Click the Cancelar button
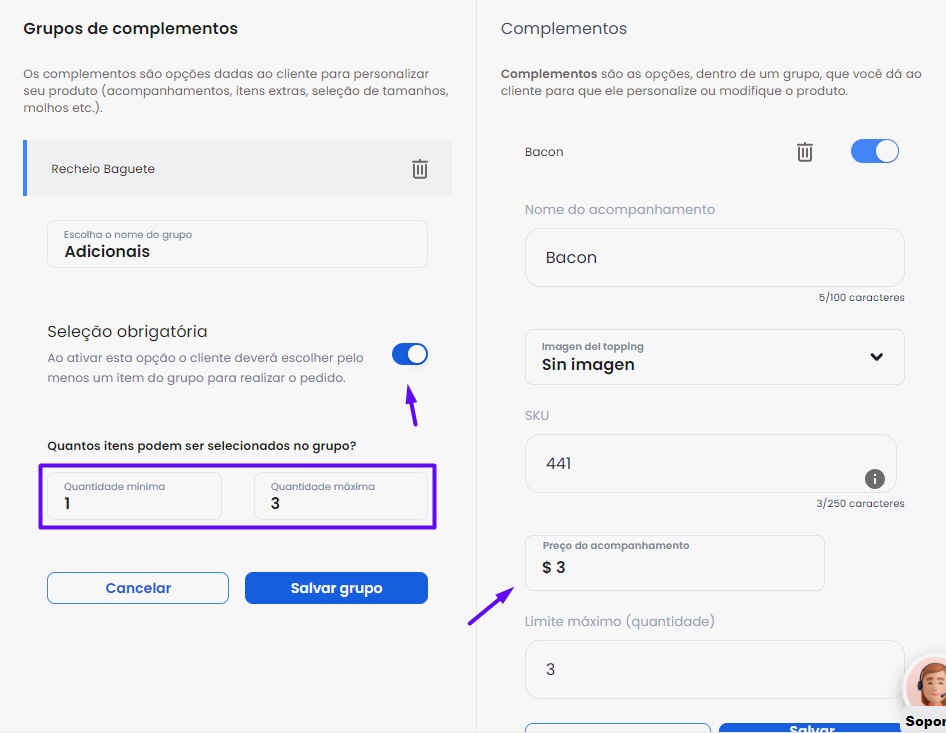Viewport: 946px width, 733px height. (x=138, y=588)
